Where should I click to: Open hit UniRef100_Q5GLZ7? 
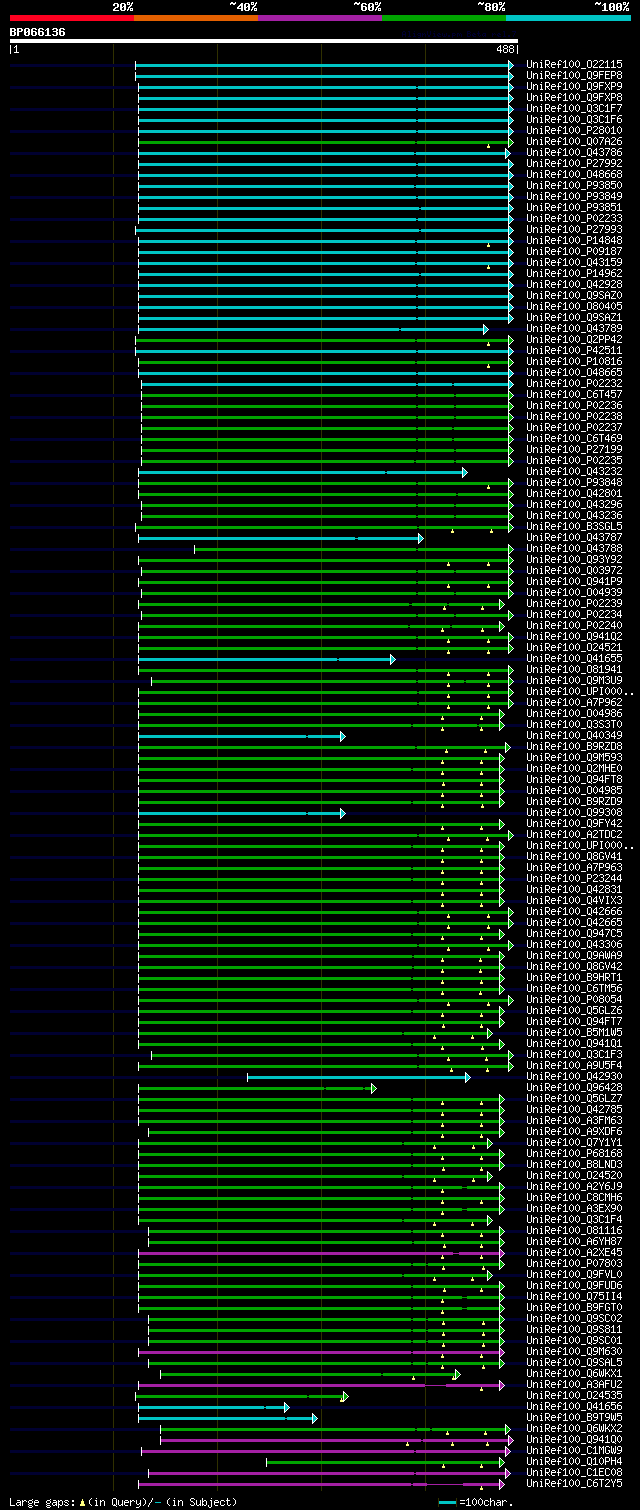574,1099
